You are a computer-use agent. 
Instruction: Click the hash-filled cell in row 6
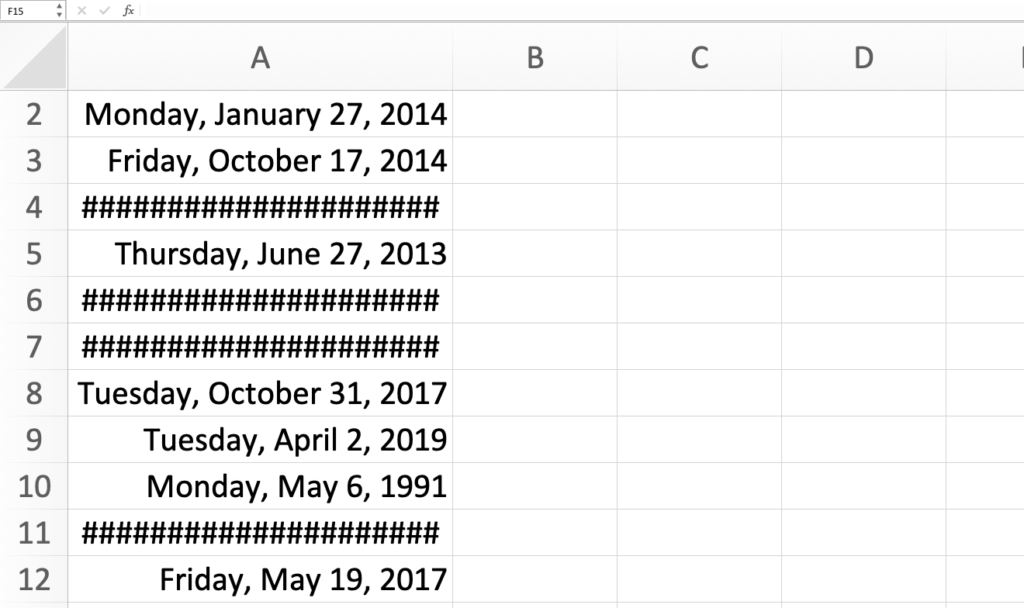pos(260,300)
